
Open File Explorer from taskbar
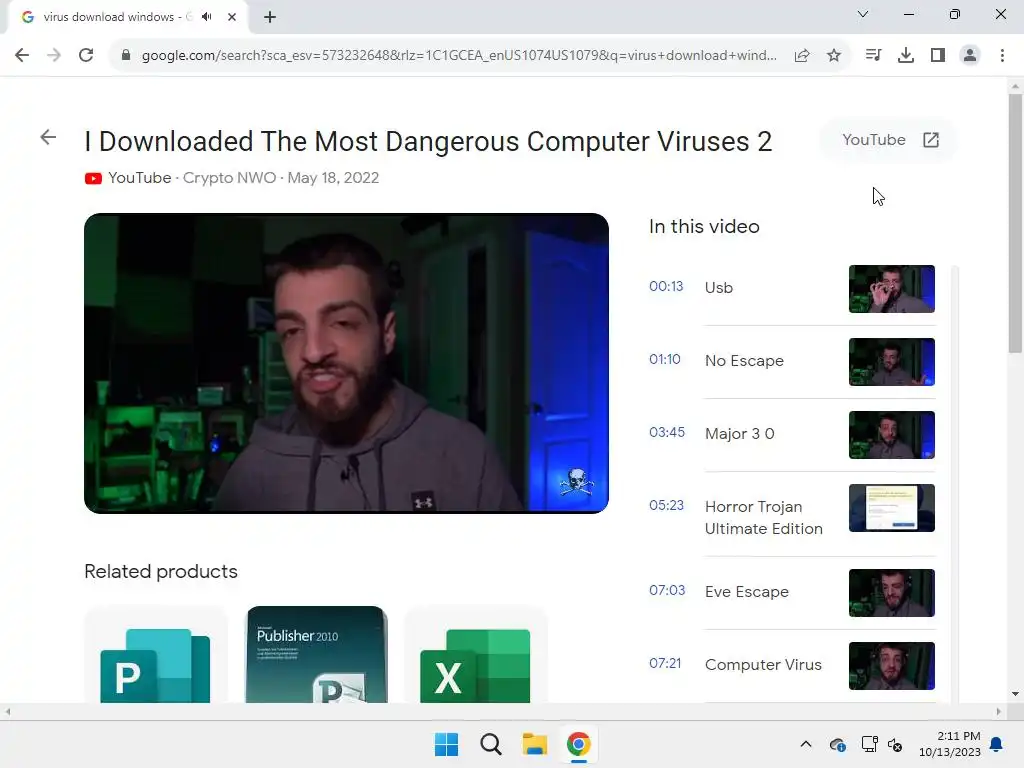[x=534, y=744]
